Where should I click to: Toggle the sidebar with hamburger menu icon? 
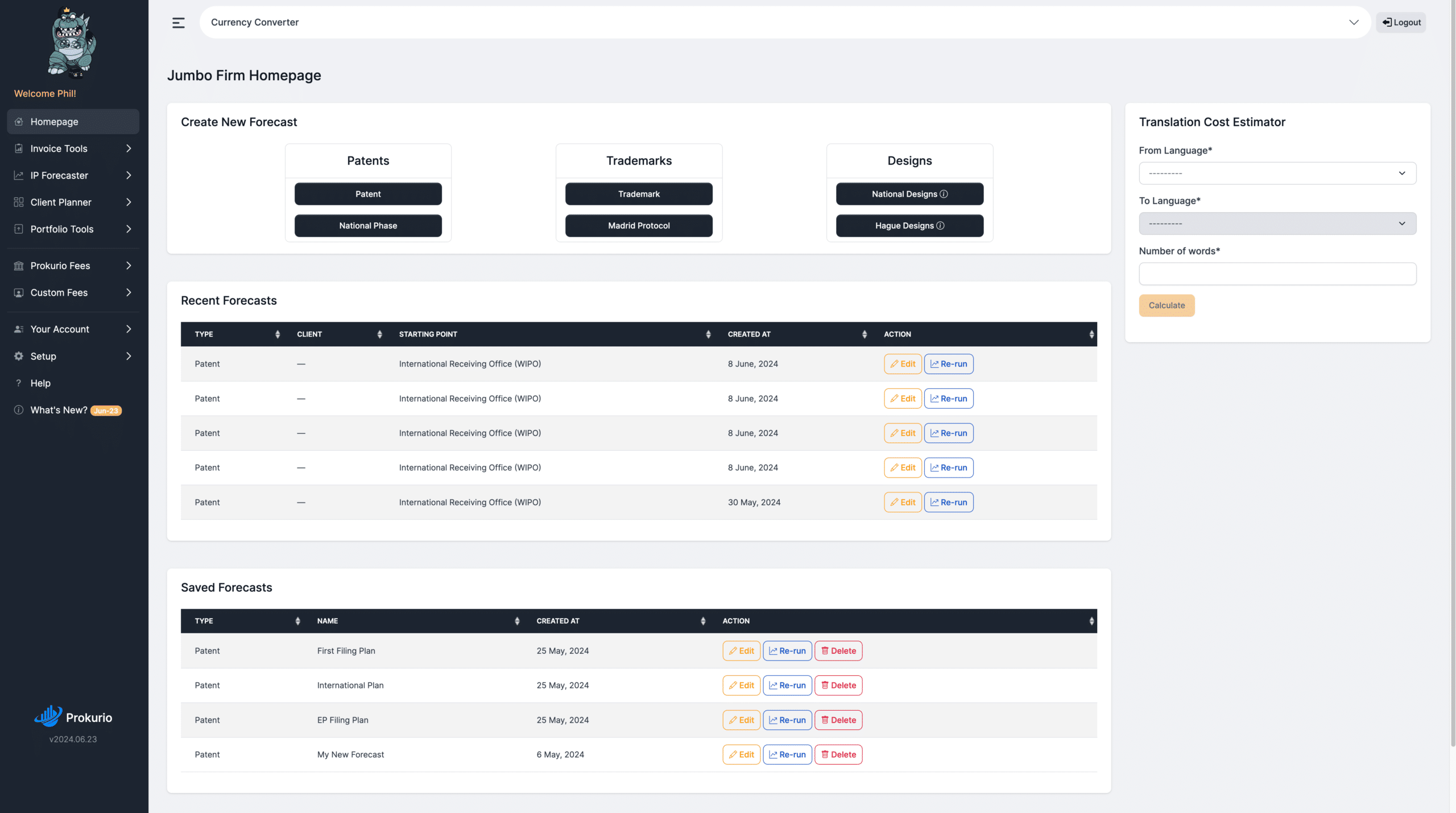tap(179, 23)
